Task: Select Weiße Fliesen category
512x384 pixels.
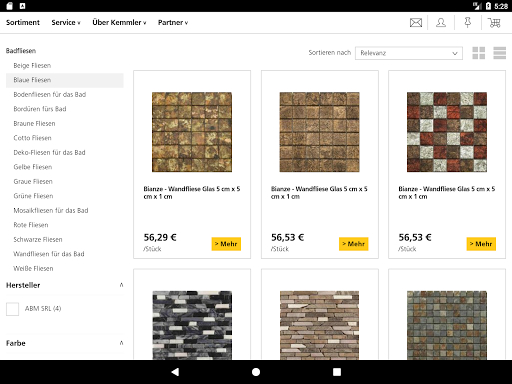Action: tap(33, 269)
